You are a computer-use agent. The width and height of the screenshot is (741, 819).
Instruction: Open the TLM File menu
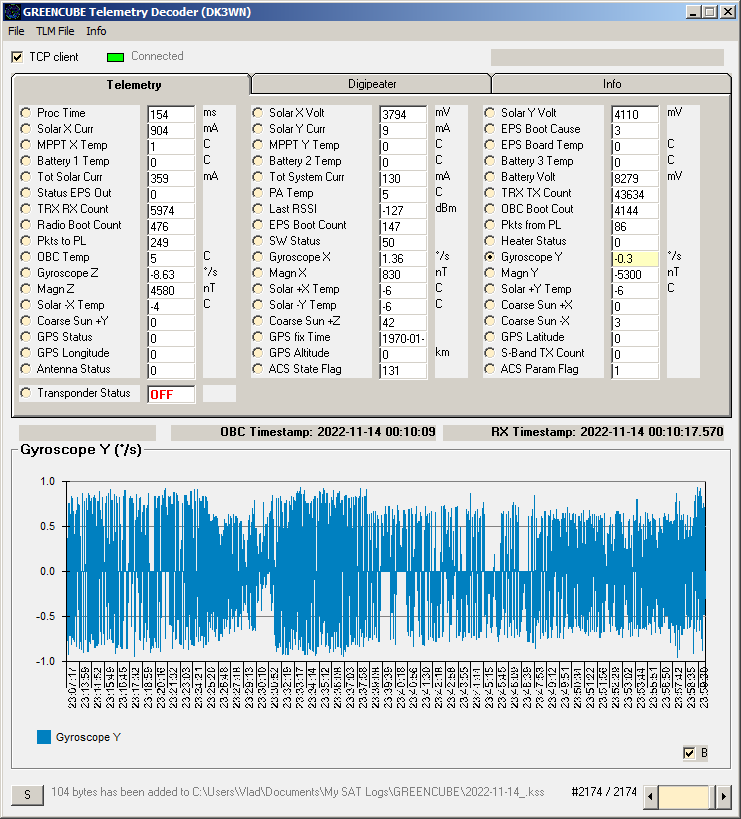tap(55, 31)
